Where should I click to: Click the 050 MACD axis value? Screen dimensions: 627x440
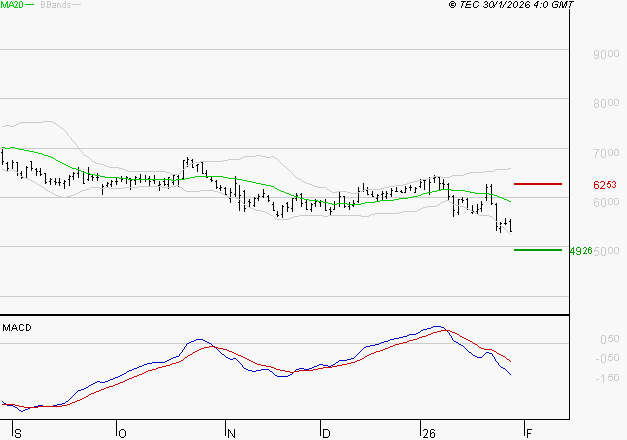pos(607,339)
